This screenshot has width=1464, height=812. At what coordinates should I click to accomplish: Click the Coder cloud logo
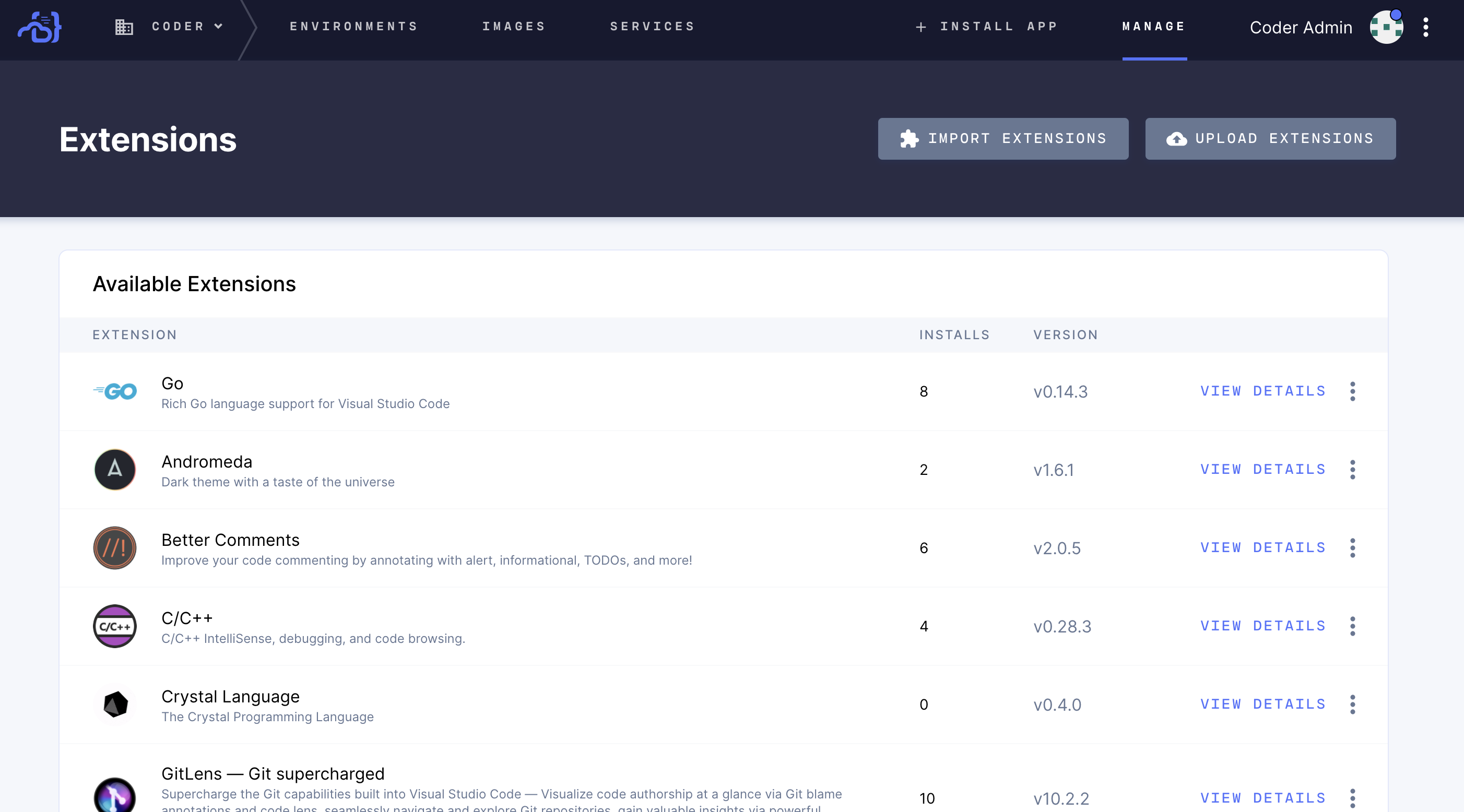[40, 27]
